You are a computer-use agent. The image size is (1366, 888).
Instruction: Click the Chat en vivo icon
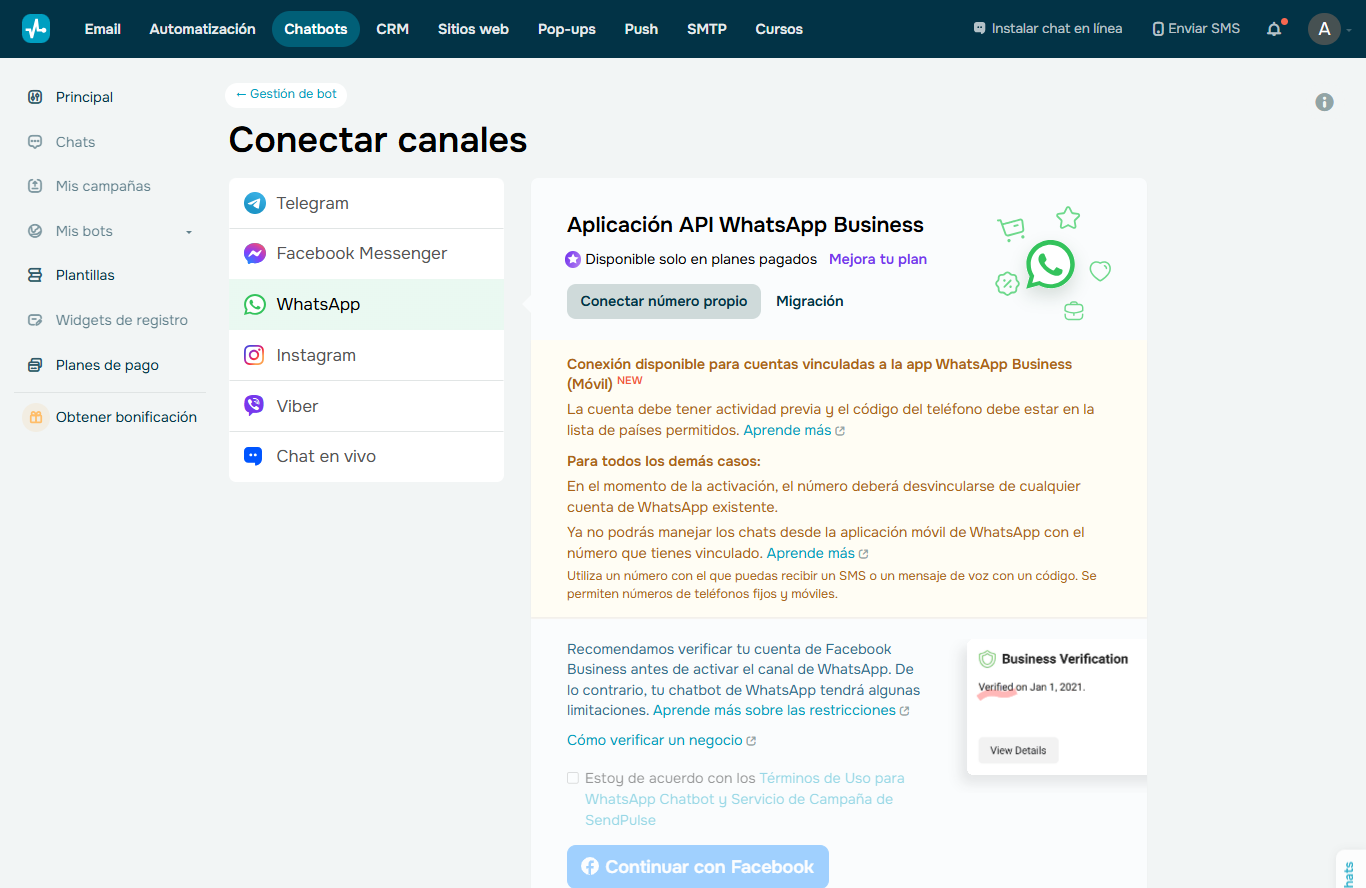254,456
